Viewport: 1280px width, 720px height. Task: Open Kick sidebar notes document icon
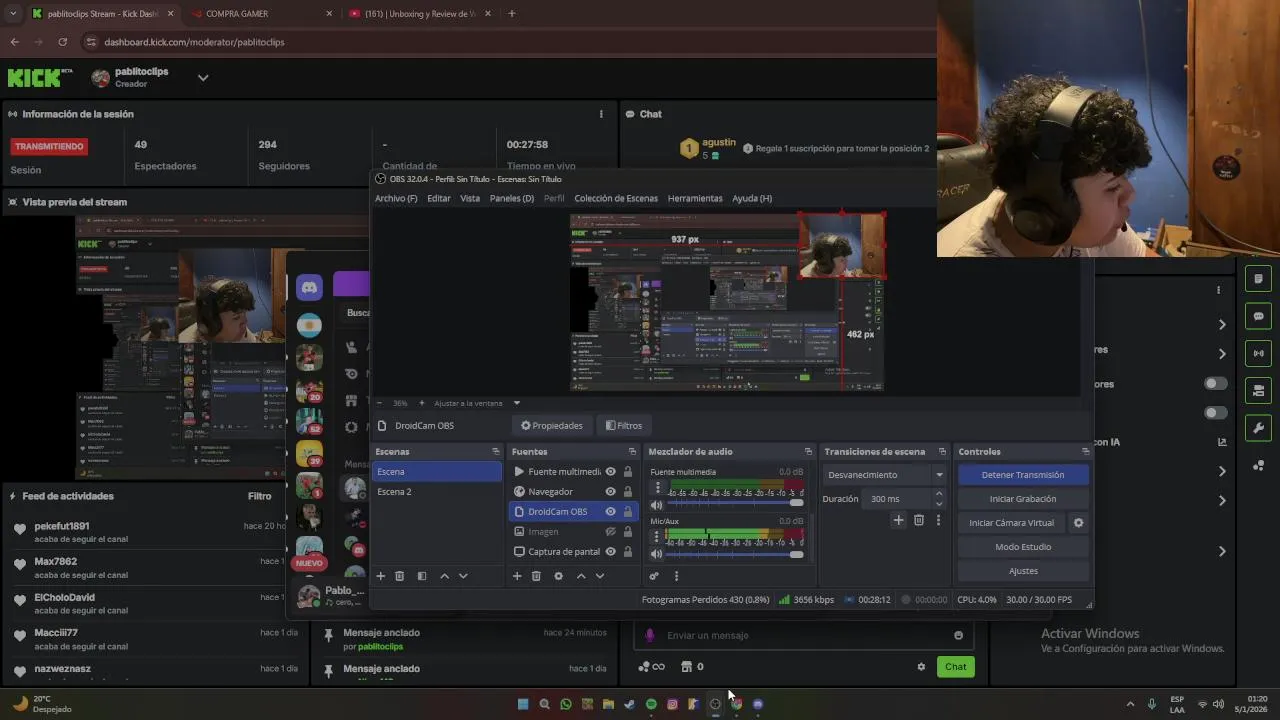tap(1258, 278)
